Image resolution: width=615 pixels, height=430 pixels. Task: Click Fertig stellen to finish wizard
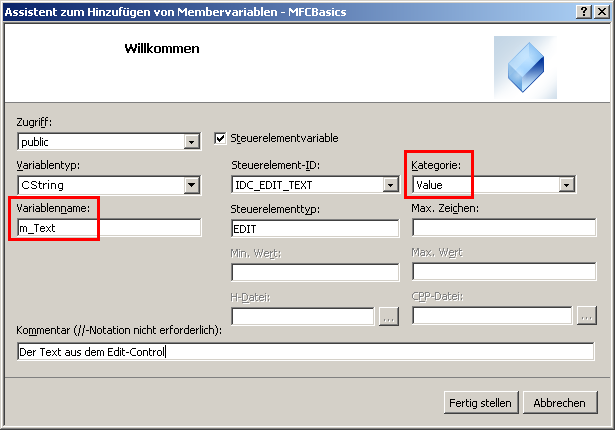point(481,403)
